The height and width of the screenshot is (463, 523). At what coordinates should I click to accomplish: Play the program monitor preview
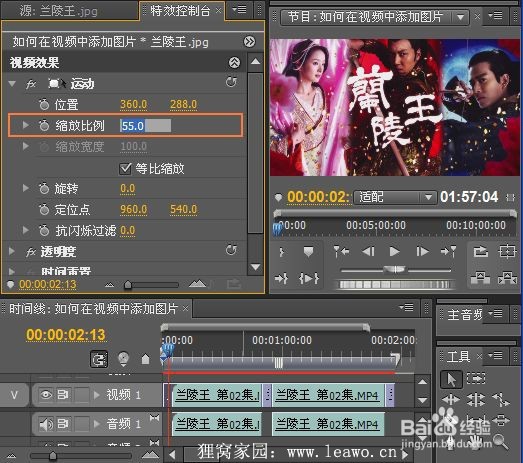pyautogui.click(x=394, y=252)
